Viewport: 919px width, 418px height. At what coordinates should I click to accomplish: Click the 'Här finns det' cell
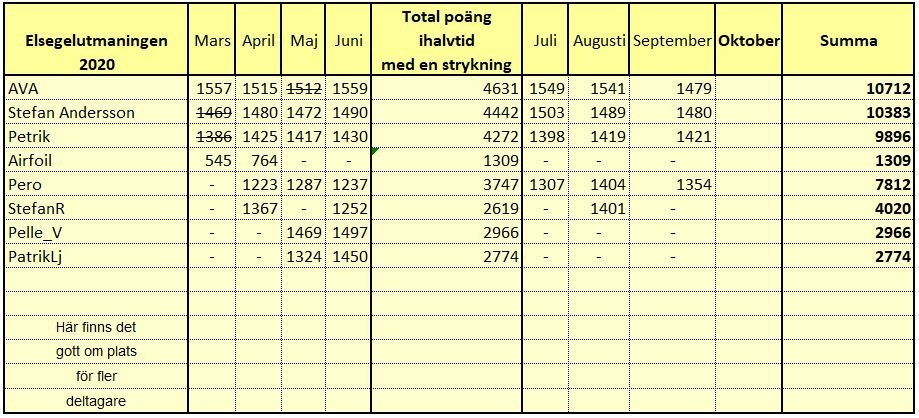coord(97,327)
